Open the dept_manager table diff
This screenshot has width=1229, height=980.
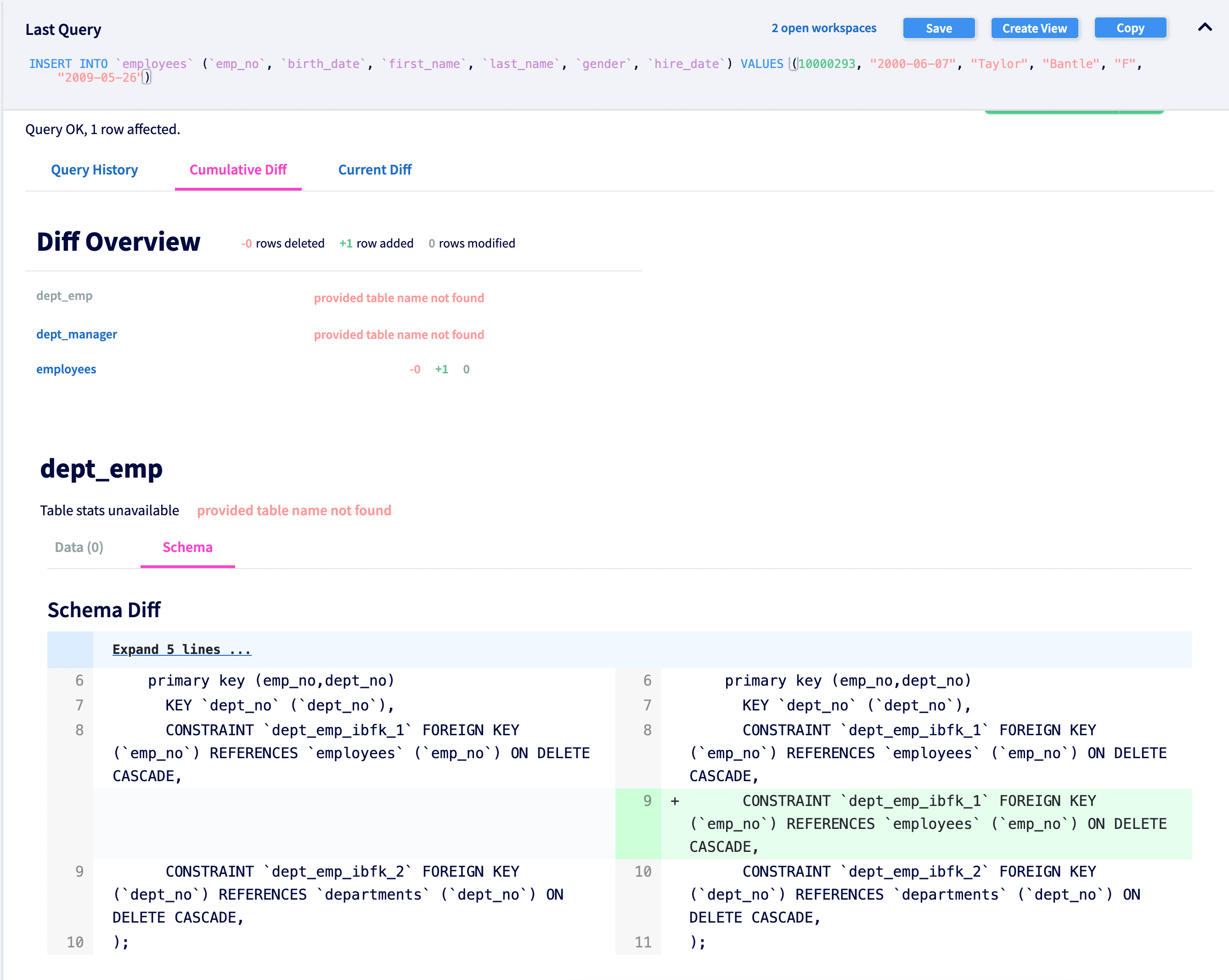(77, 334)
